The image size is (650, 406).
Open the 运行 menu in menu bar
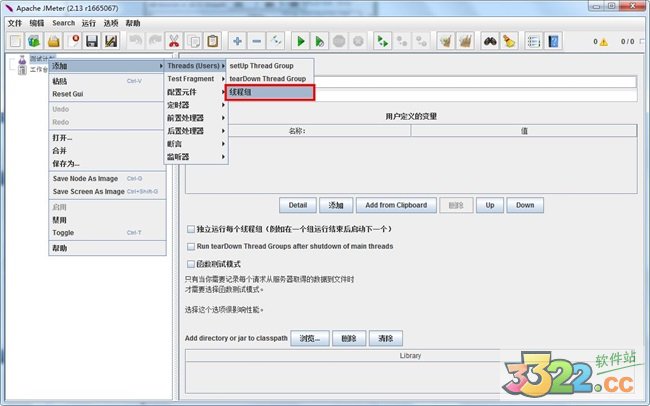[89, 23]
